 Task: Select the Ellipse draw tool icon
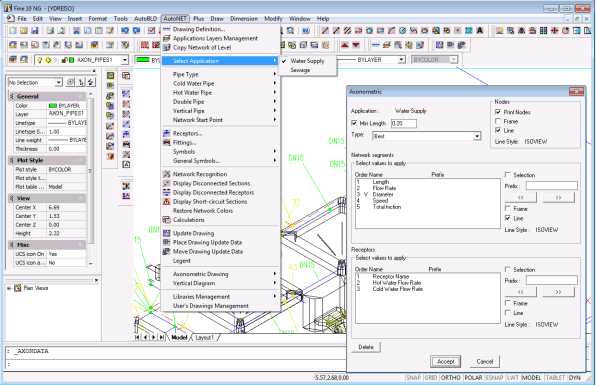point(425,31)
